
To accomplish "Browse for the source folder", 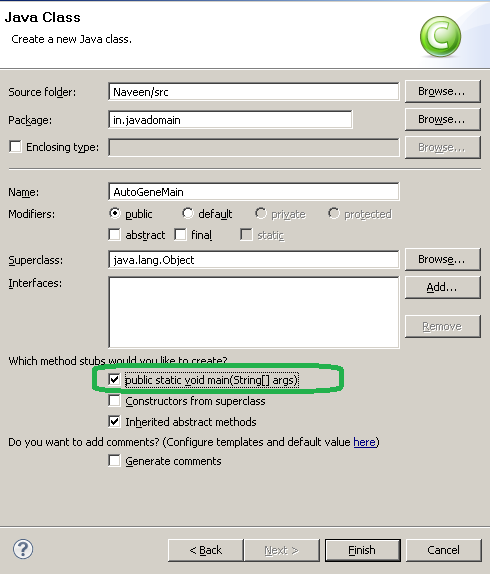I will click(442, 91).
